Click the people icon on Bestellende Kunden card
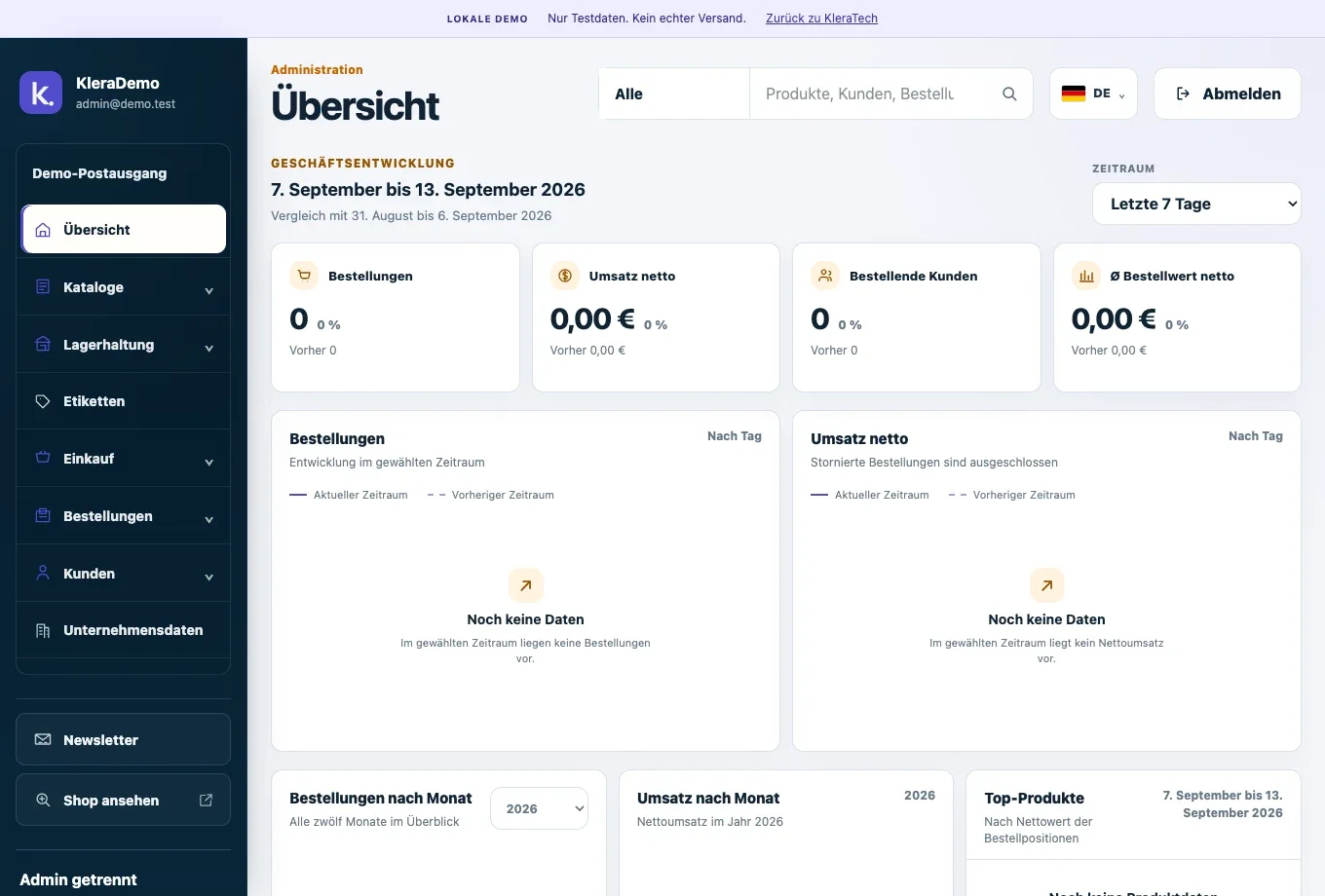1325x896 pixels. 825,276
